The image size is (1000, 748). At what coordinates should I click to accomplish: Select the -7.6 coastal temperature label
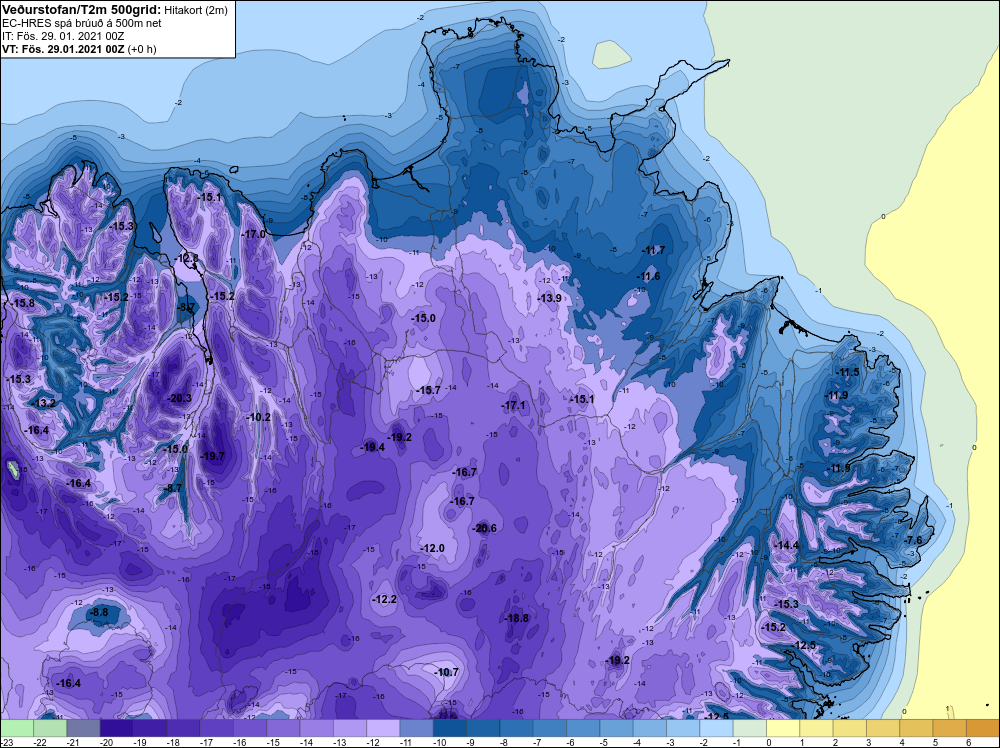tap(913, 540)
